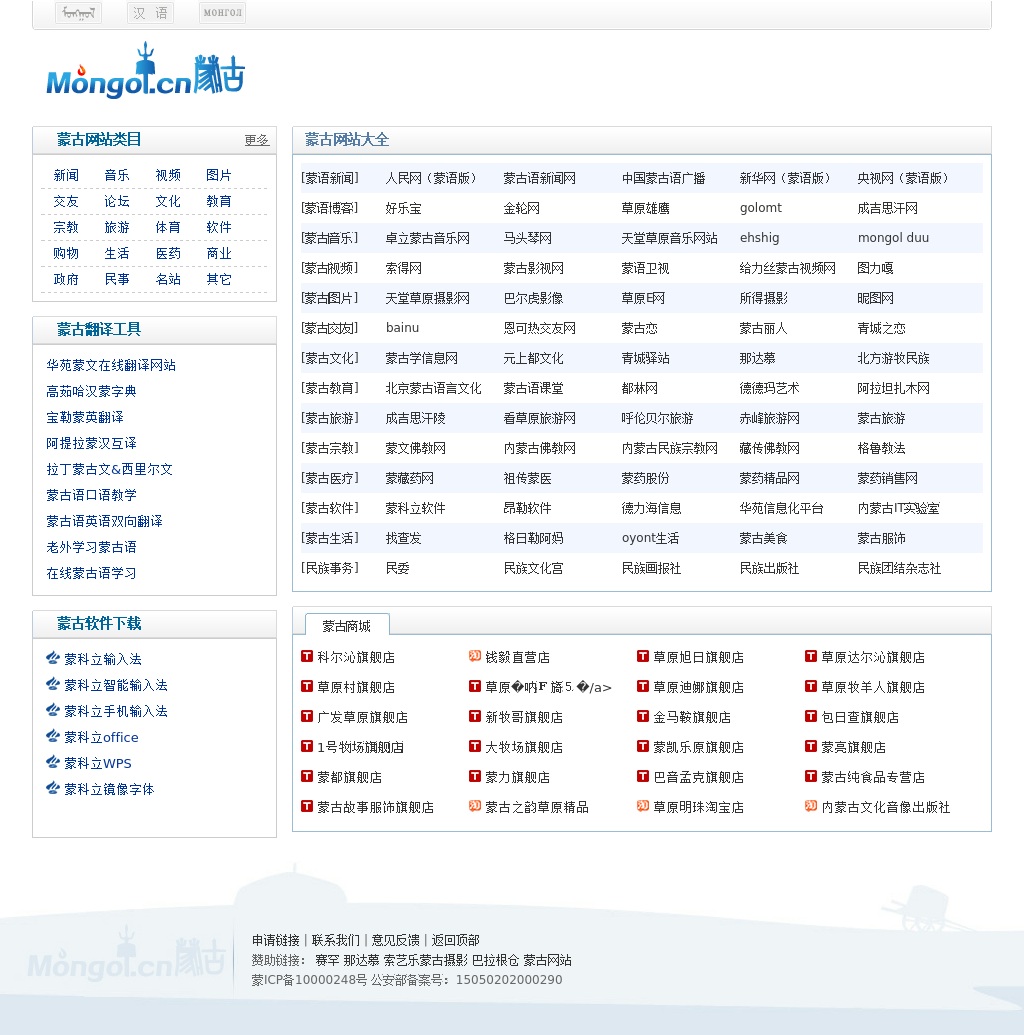Select the 蒙古商城 tab

pos(347,625)
